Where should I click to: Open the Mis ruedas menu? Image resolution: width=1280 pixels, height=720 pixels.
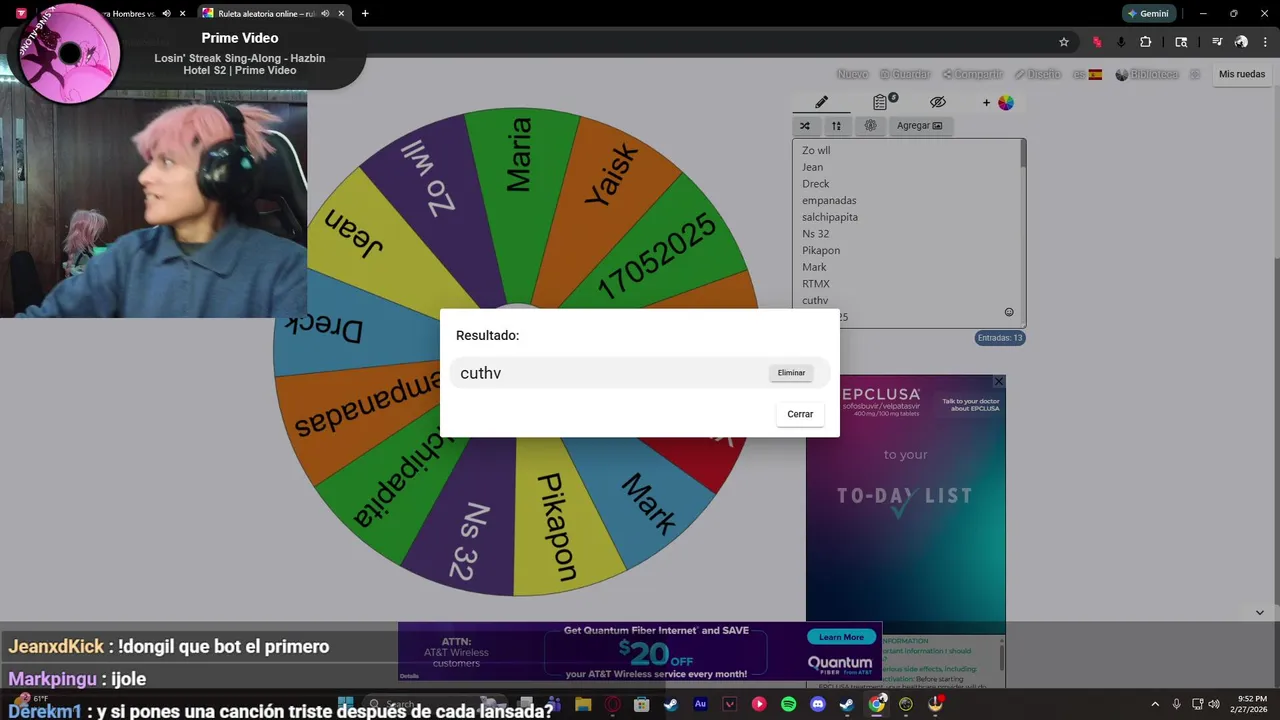[1242, 74]
